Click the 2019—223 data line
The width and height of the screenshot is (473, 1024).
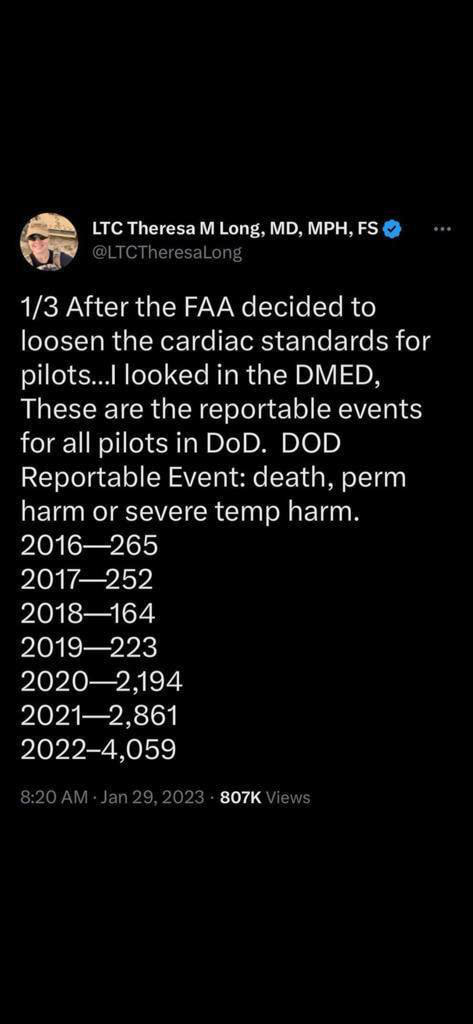point(90,647)
